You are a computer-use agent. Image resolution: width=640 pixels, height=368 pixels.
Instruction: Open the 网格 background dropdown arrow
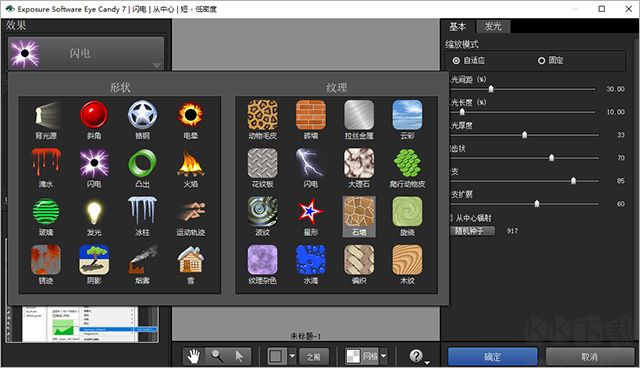coord(384,356)
